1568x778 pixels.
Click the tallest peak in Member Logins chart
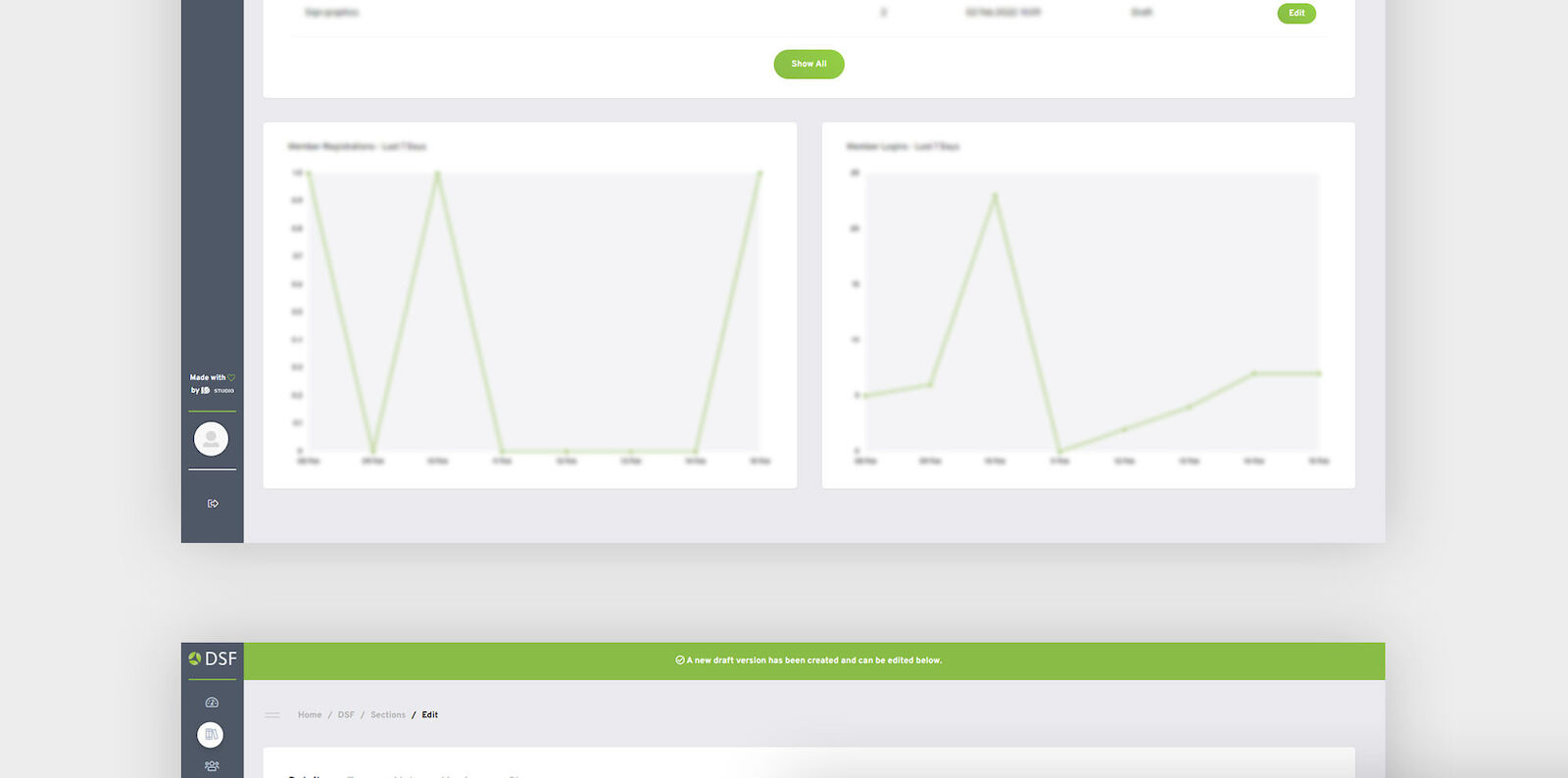pos(995,195)
